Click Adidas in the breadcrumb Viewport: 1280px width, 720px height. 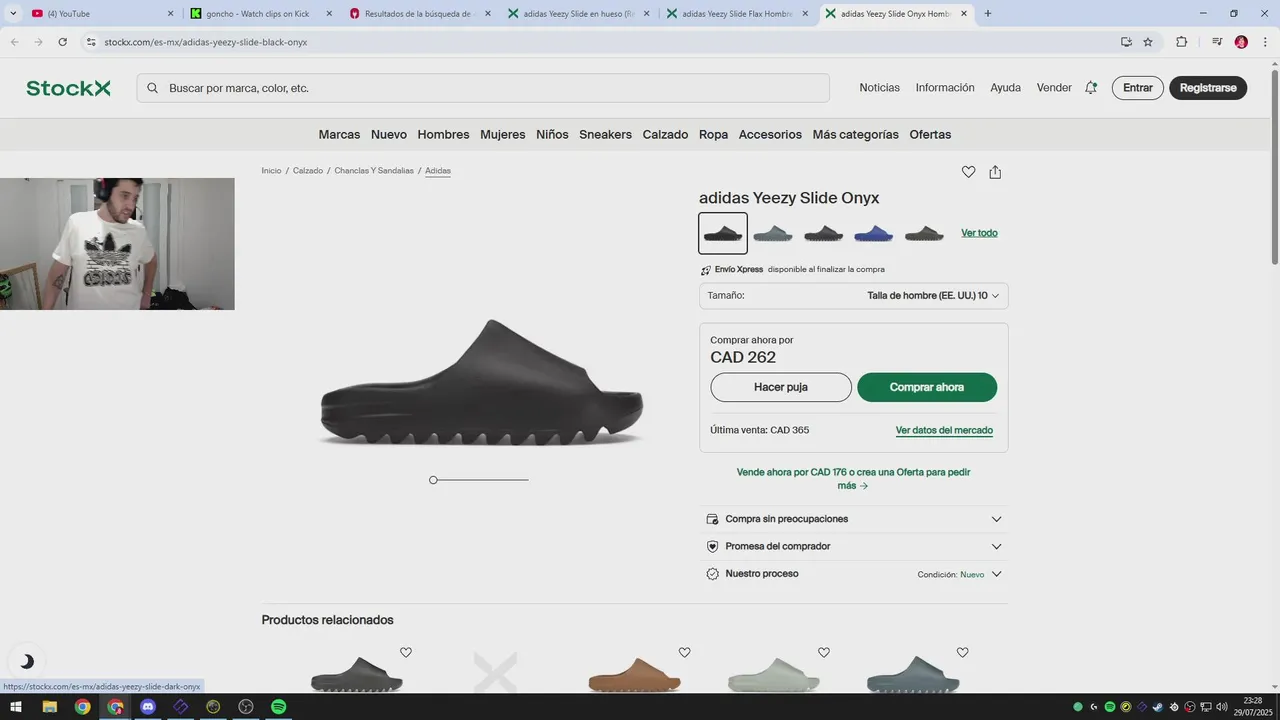pos(438,171)
